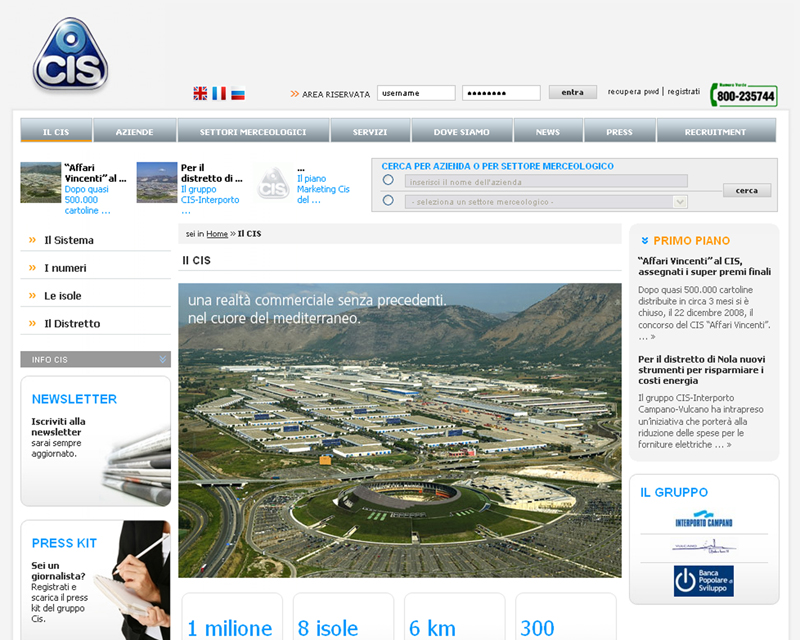Open the Vulcano logo in Il Gruppo
This screenshot has height=640, width=800.
click(x=704, y=548)
